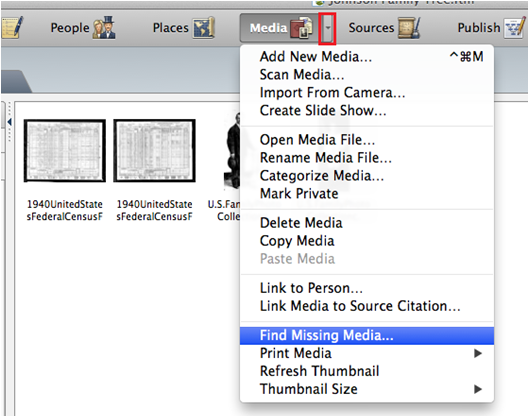
Task: Choose Categorize Media
Action: click(367, 175)
